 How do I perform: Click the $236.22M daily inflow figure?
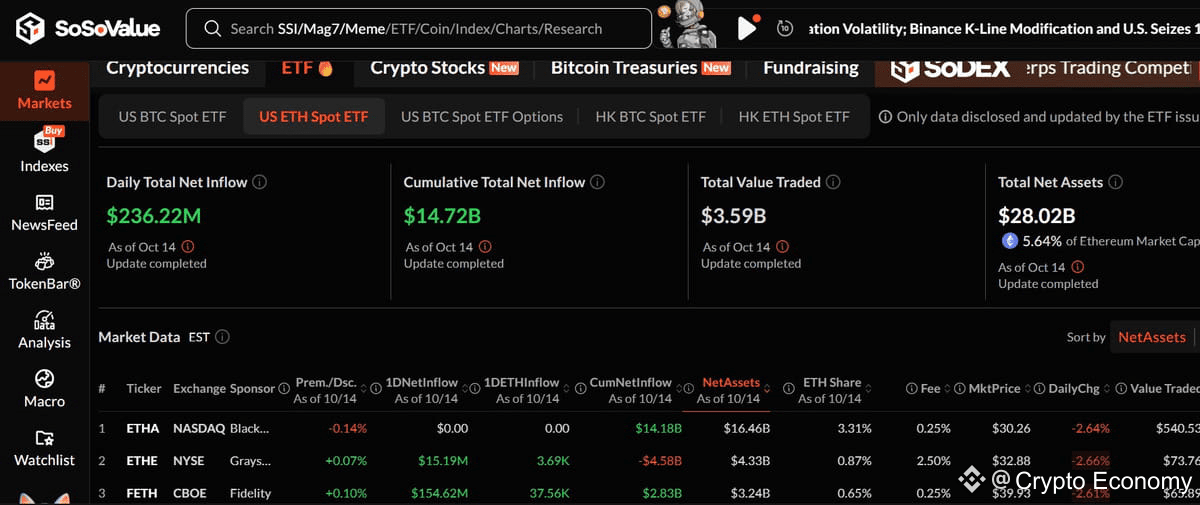[154, 215]
